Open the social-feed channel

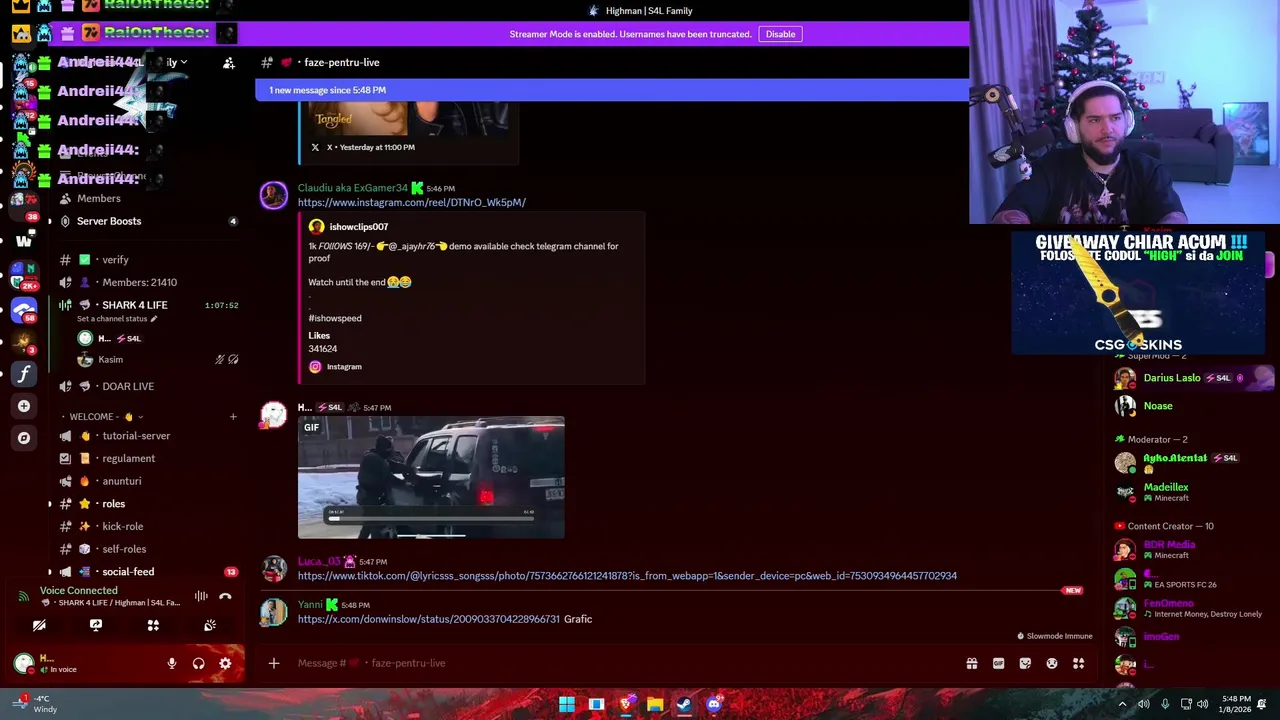(x=128, y=572)
